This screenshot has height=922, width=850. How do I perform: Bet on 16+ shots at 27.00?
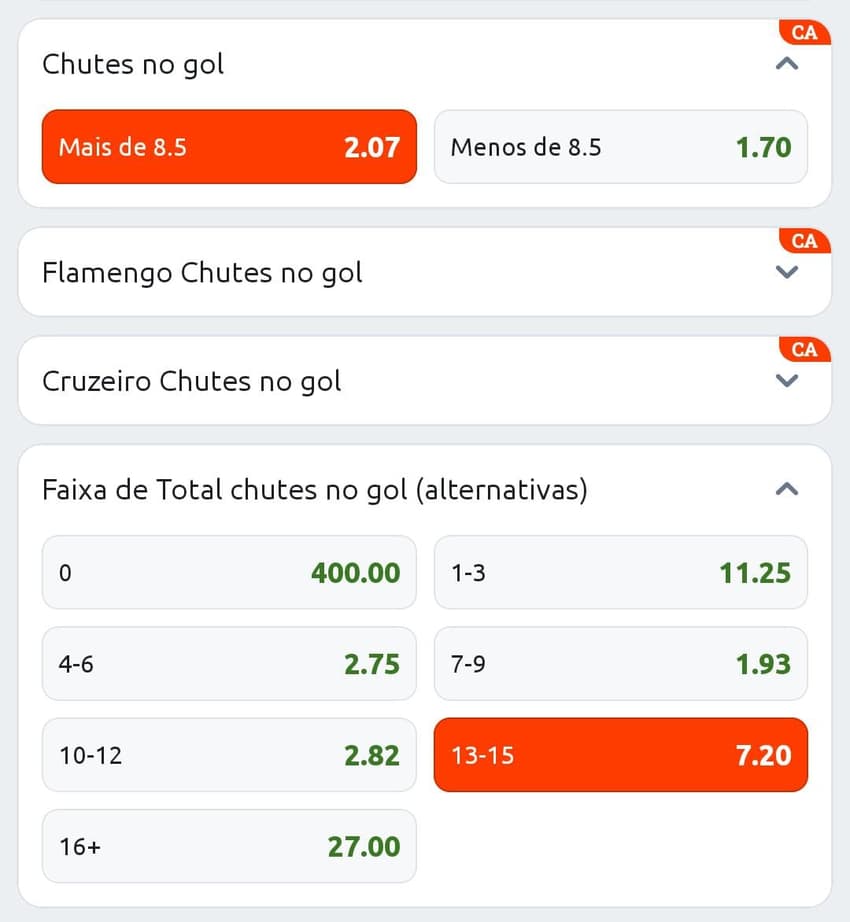229,846
